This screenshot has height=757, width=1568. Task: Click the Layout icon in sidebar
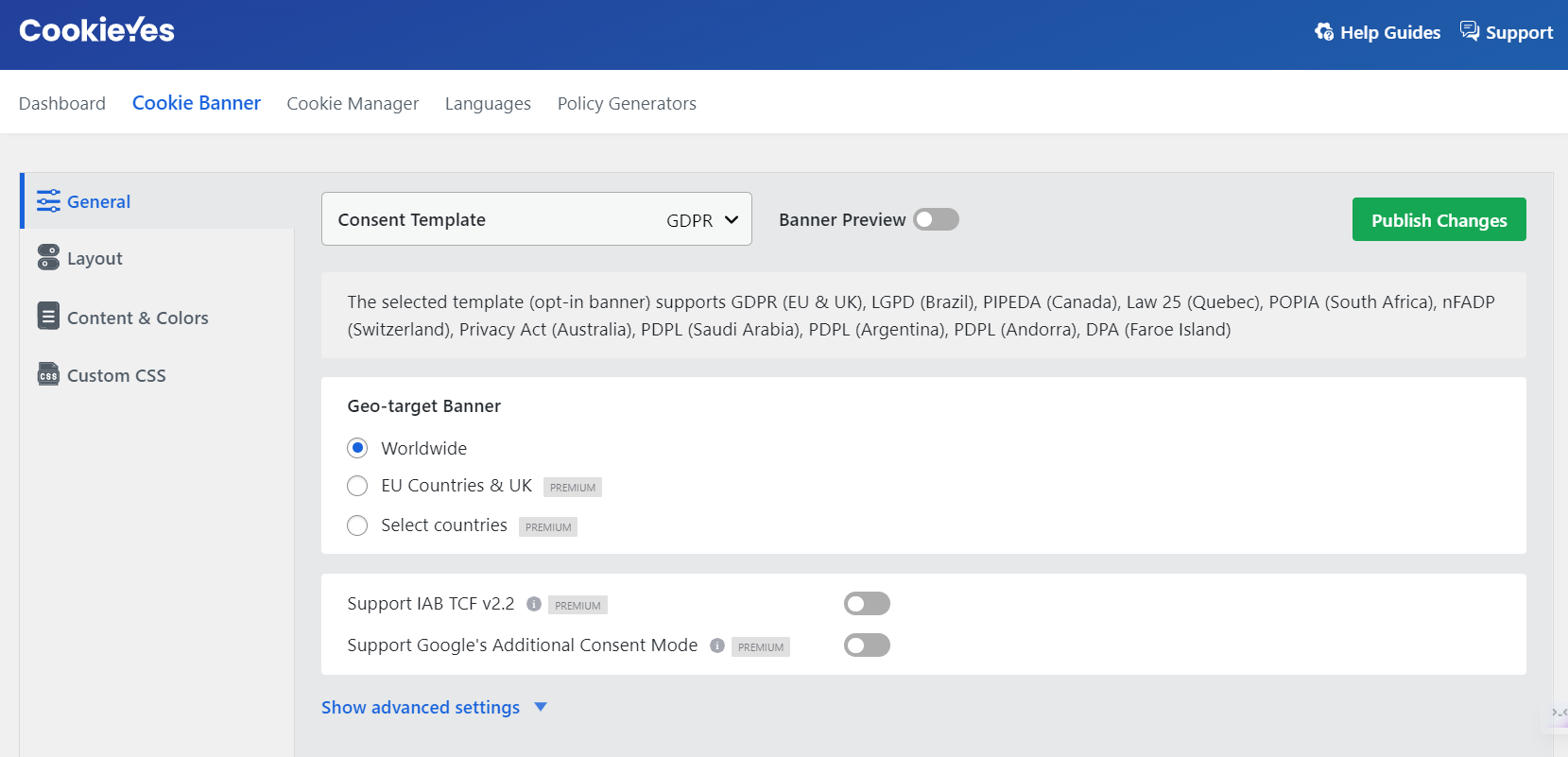(x=48, y=257)
